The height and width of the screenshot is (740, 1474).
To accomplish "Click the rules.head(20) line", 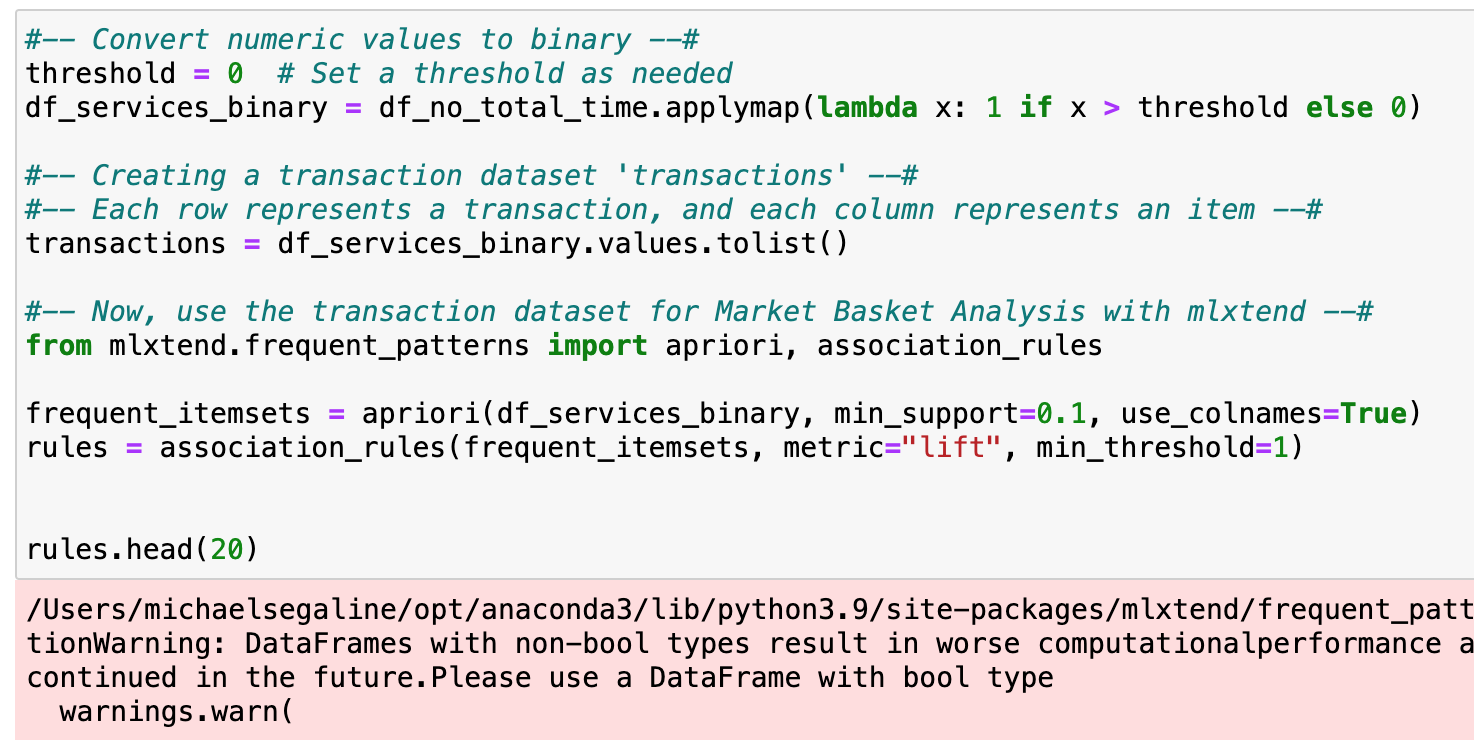I will click(142, 549).
